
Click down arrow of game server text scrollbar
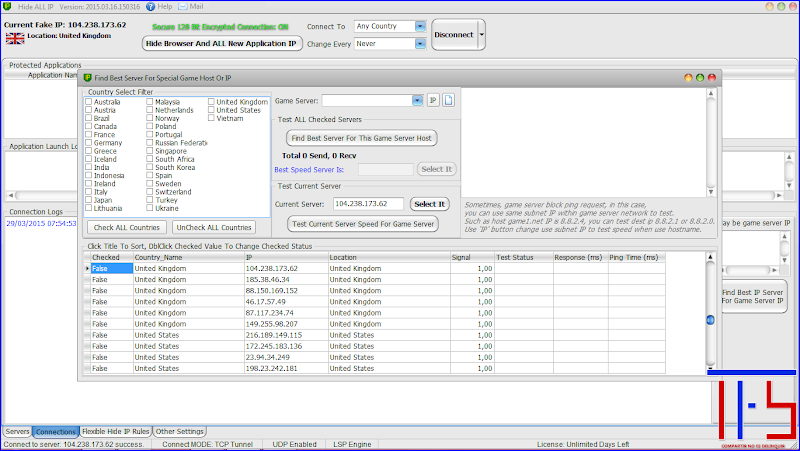[x=711, y=192]
